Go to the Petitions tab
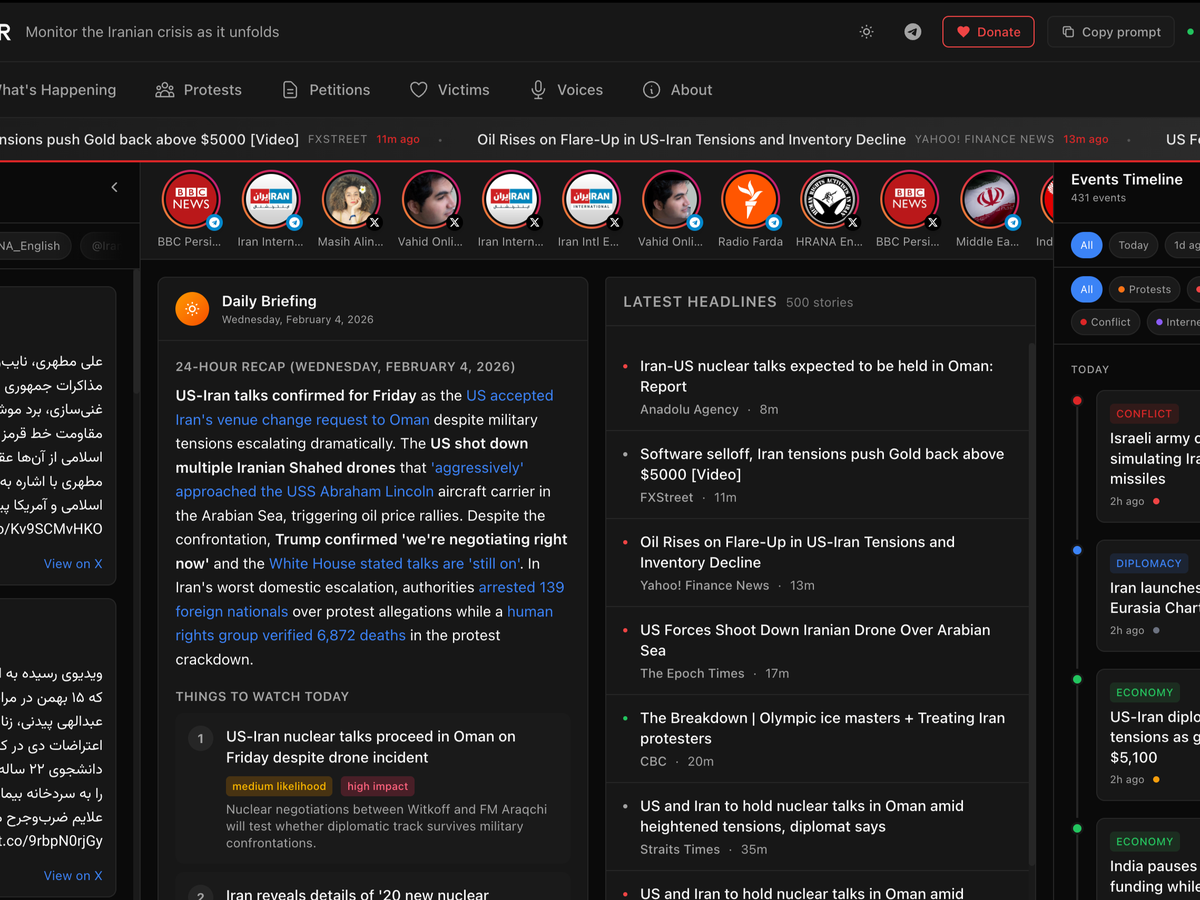The height and width of the screenshot is (900, 1200). click(x=326, y=90)
